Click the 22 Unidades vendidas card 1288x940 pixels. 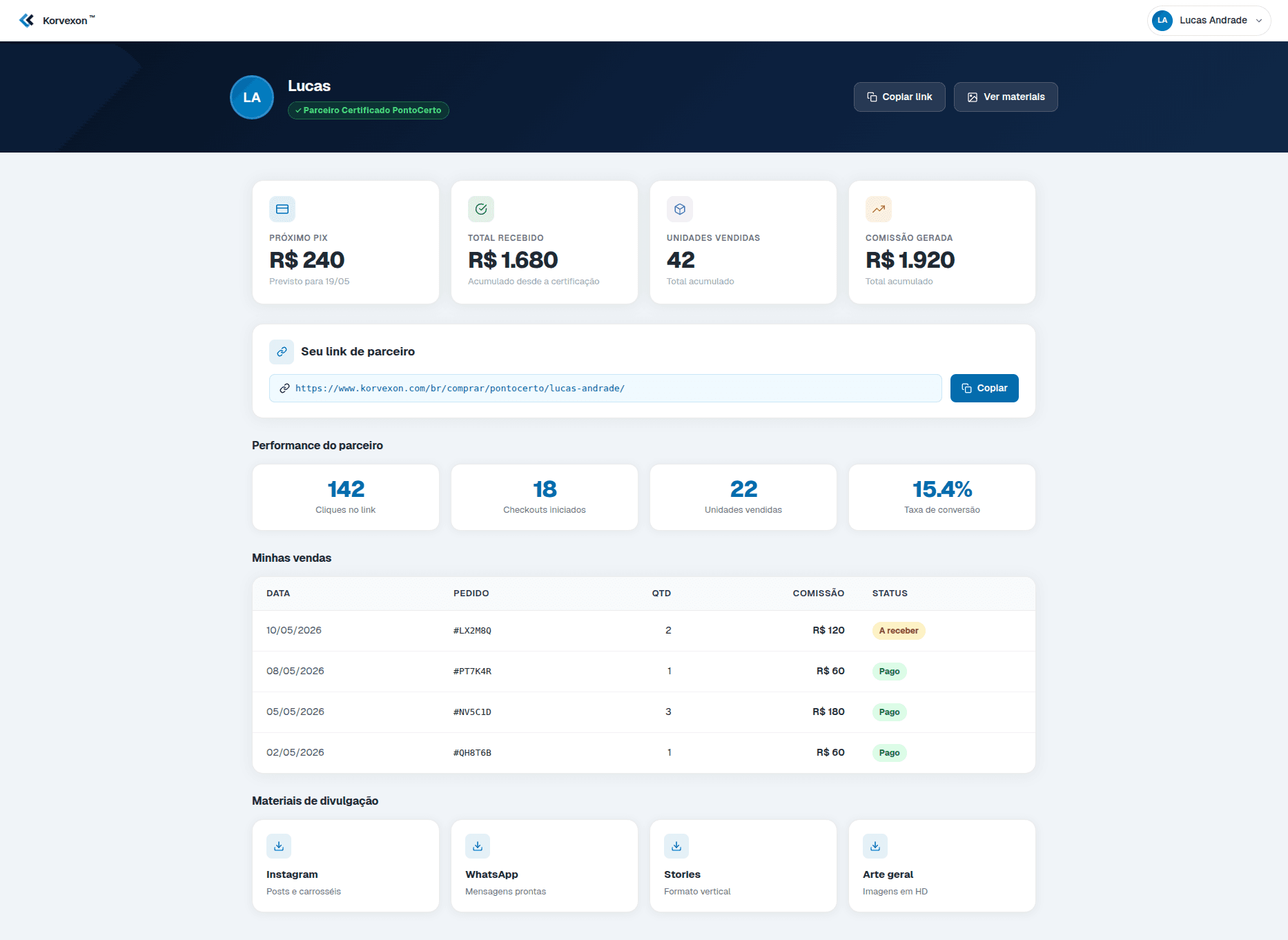click(743, 497)
